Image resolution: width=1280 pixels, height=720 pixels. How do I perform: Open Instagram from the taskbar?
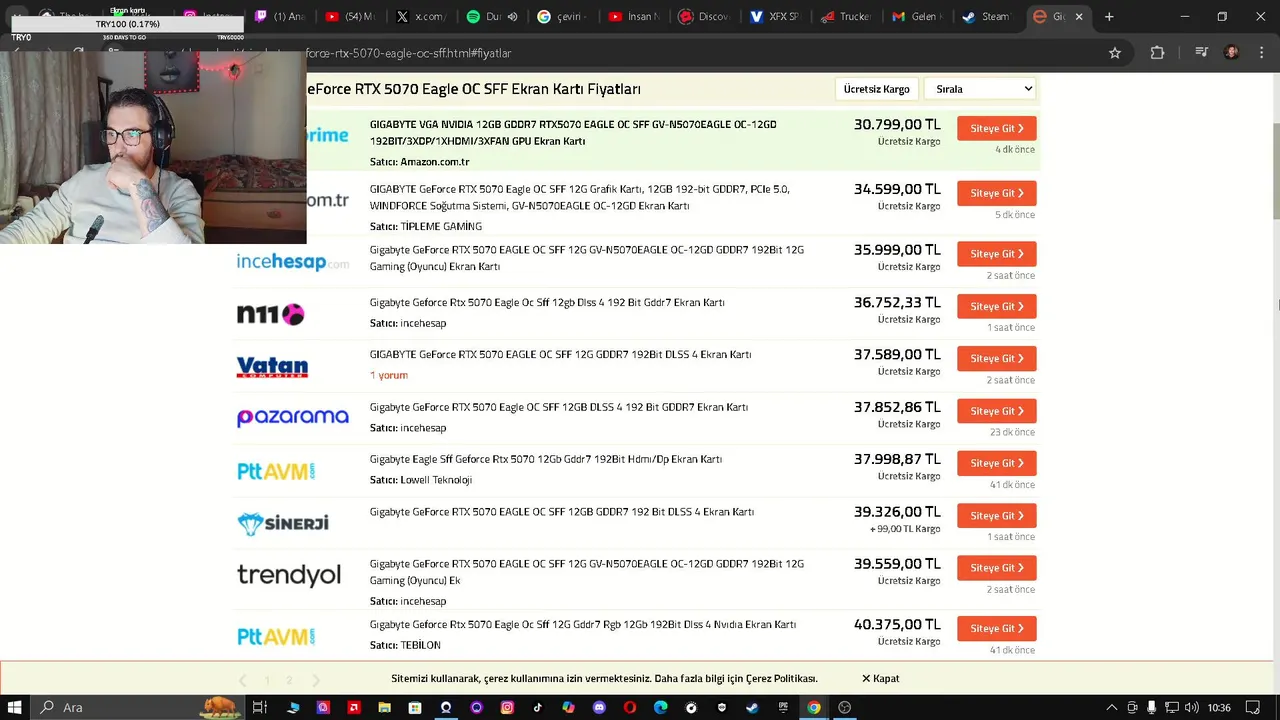pos(507,707)
